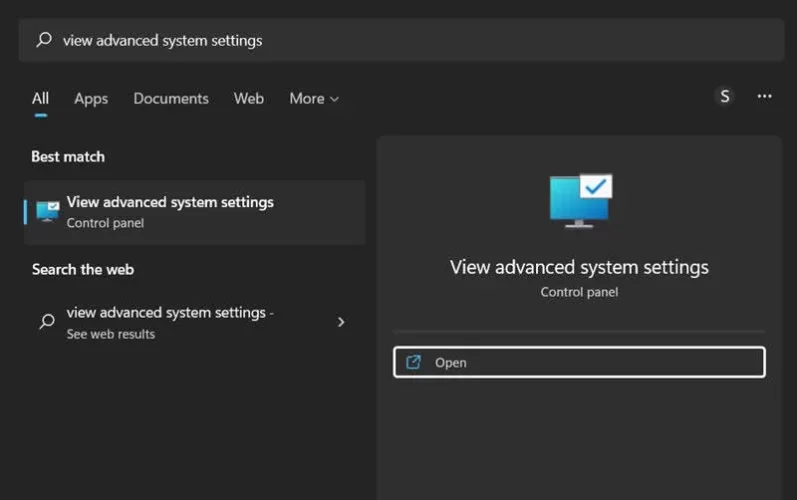Click the large monitor icon in preview pane
Viewport: 797px width, 500px height.
click(x=580, y=201)
